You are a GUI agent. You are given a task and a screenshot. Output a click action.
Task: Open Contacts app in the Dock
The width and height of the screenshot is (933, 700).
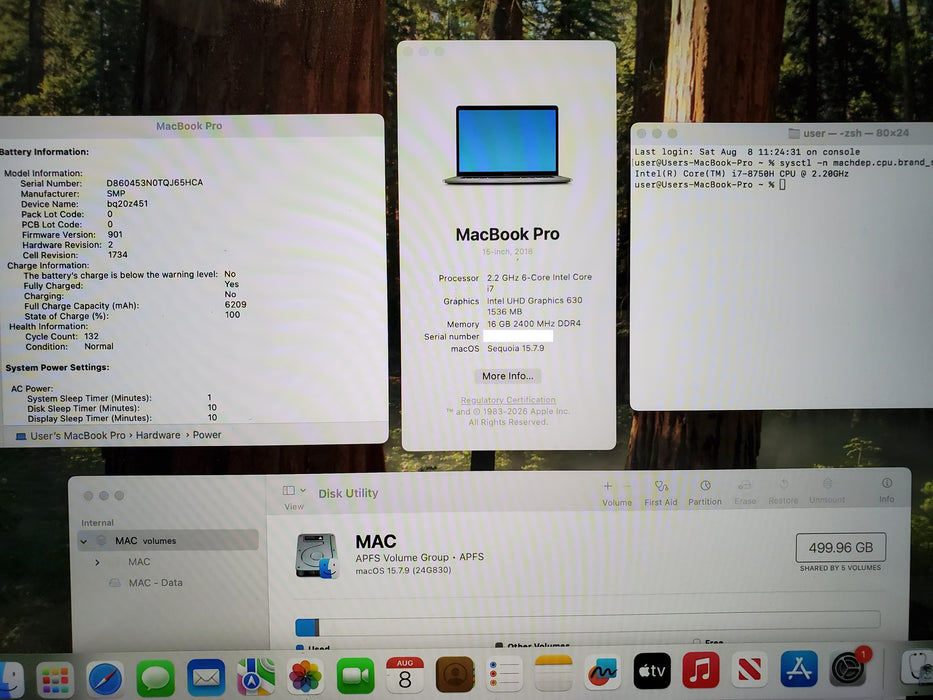coord(455,674)
